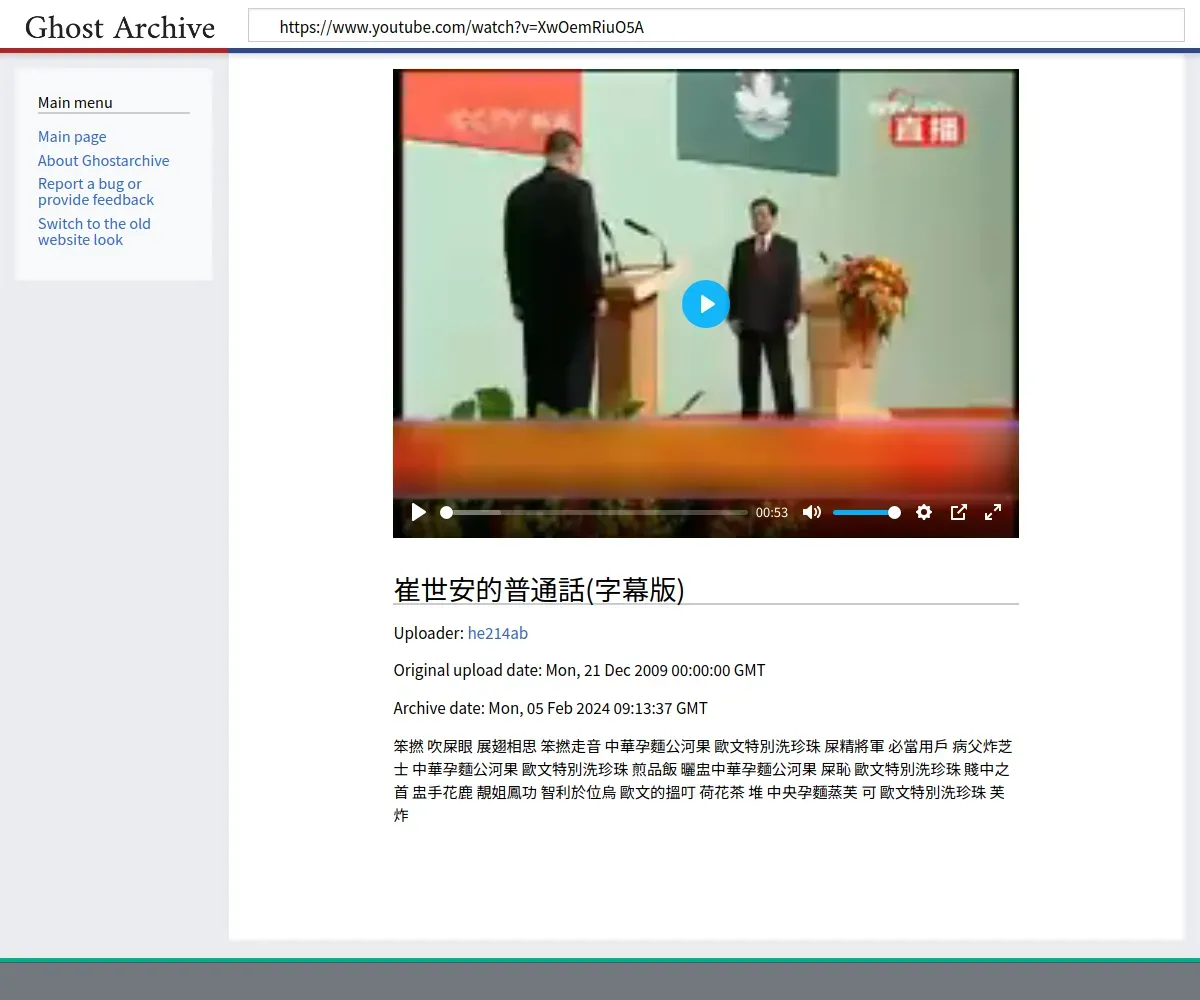Viewport: 1200px width, 1000px height.
Task: Open About Ghostarchive link
Action: 104,161
